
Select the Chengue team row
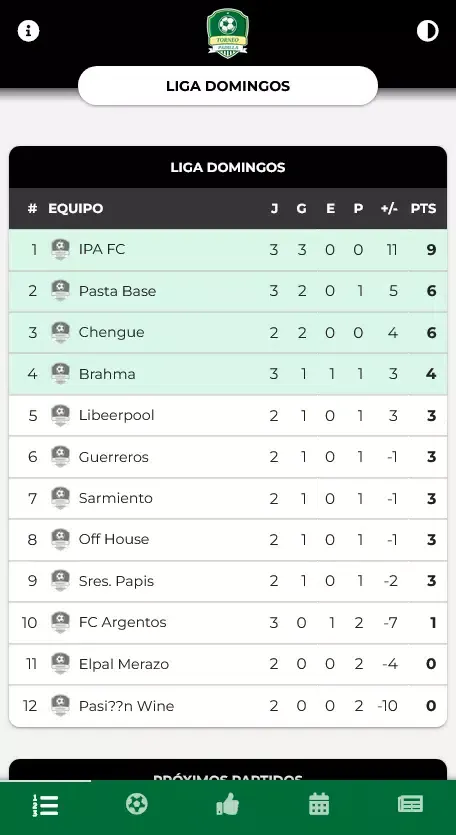point(228,333)
